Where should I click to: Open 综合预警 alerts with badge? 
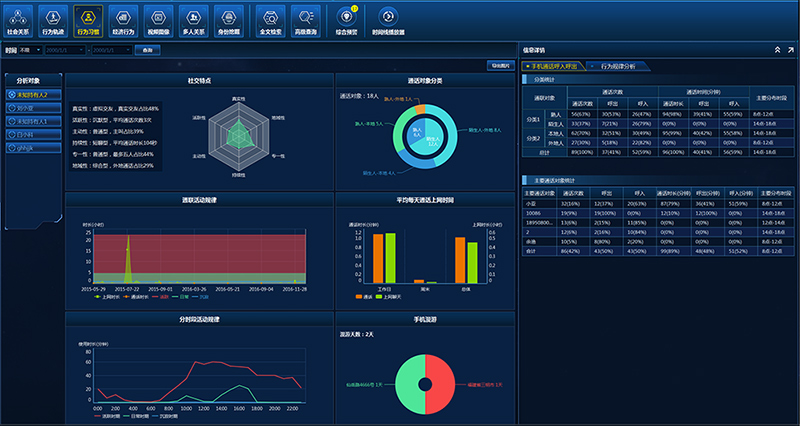click(x=345, y=18)
